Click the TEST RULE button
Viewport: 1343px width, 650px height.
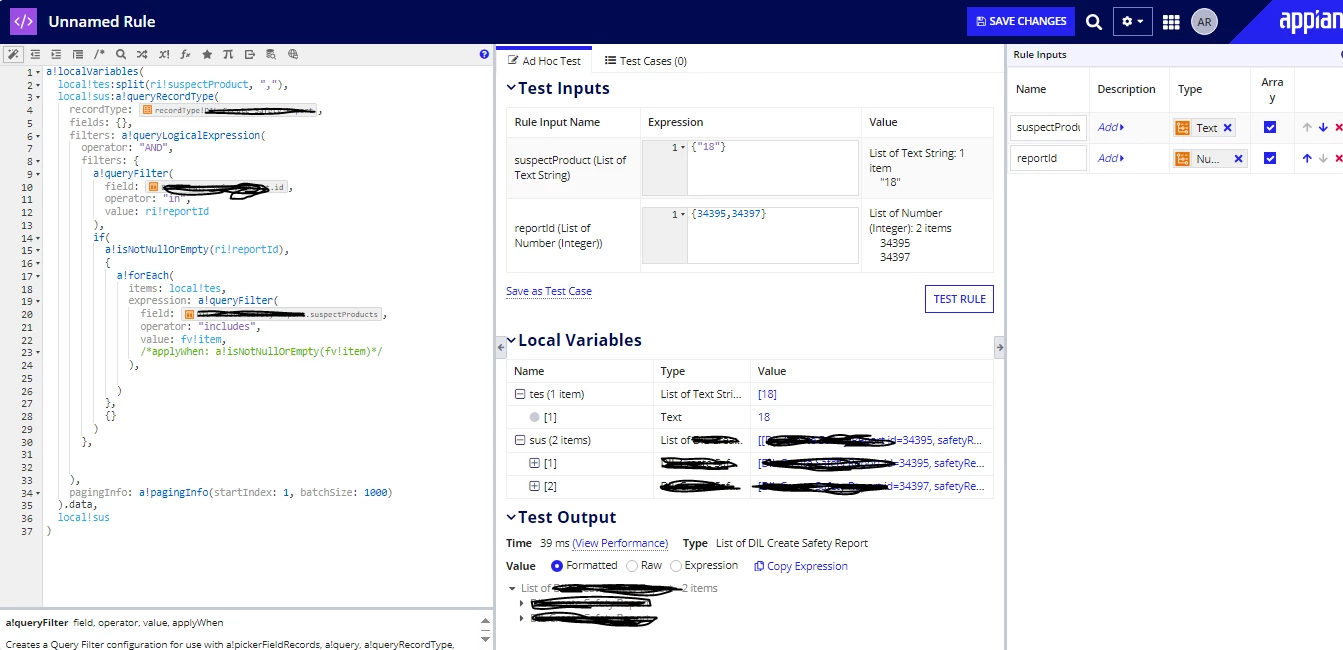959,299
